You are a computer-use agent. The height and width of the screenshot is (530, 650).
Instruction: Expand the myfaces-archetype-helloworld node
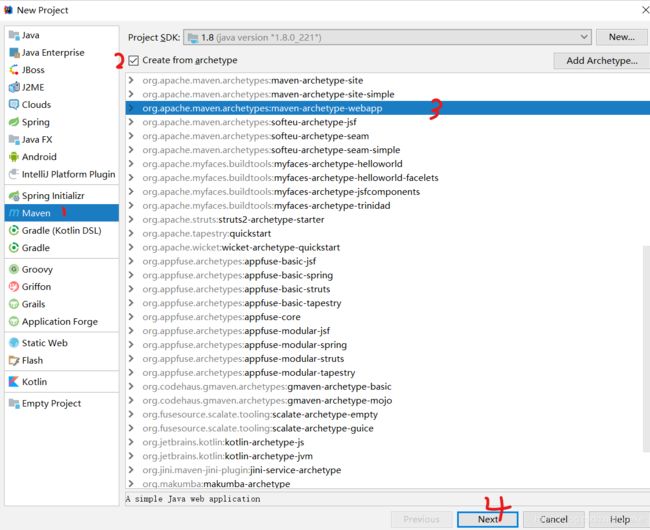pos(131,164)
